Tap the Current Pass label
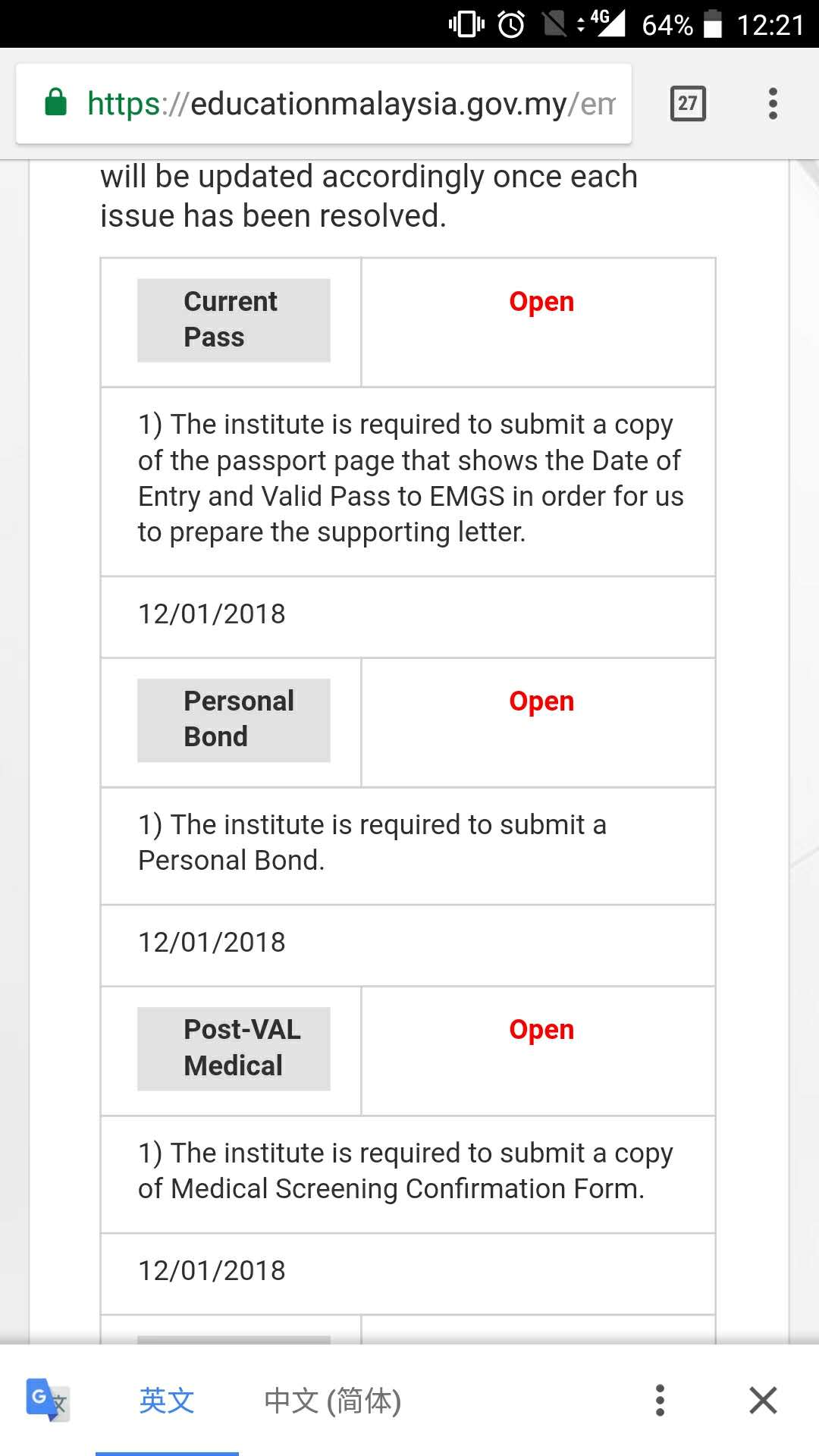 233,319
